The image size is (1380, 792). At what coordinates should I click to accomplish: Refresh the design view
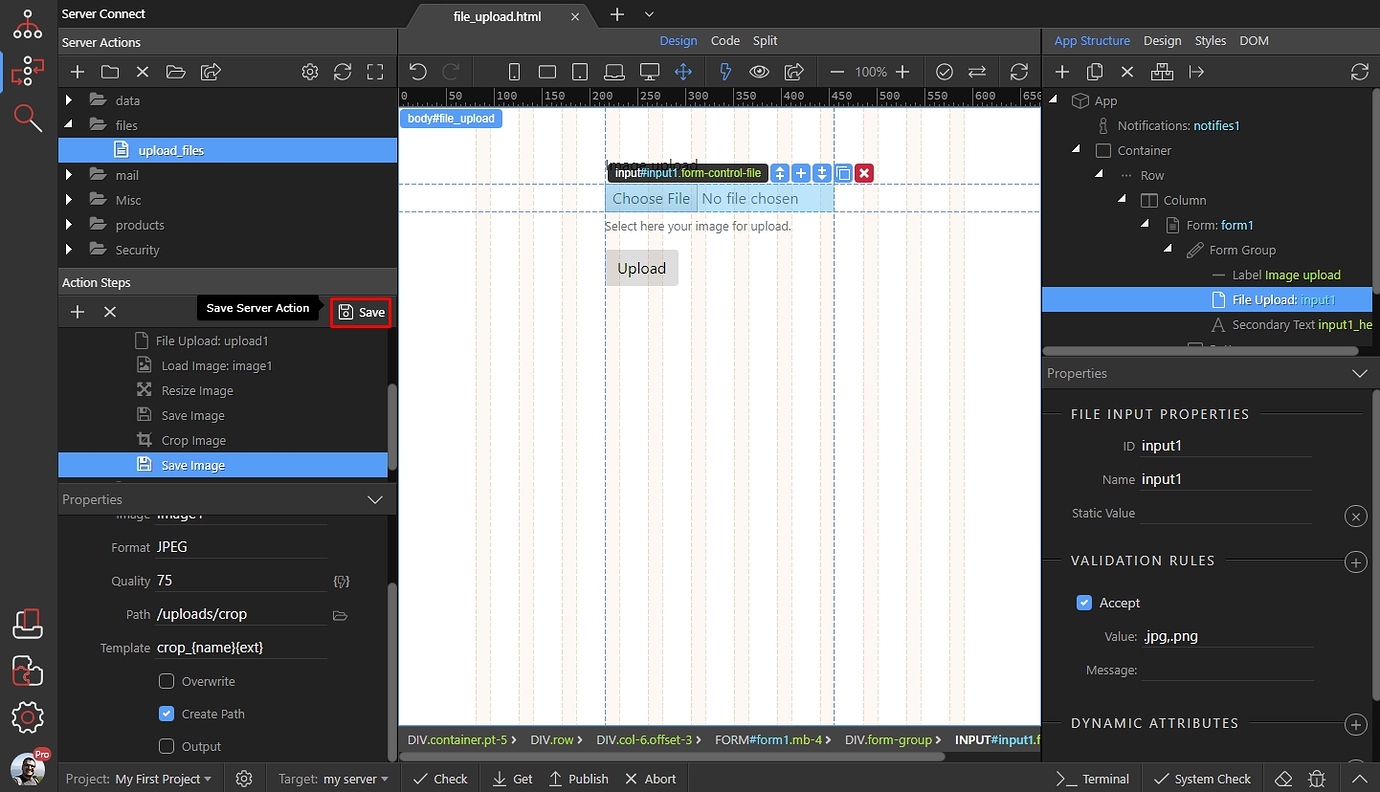[x=1019, y=72]
